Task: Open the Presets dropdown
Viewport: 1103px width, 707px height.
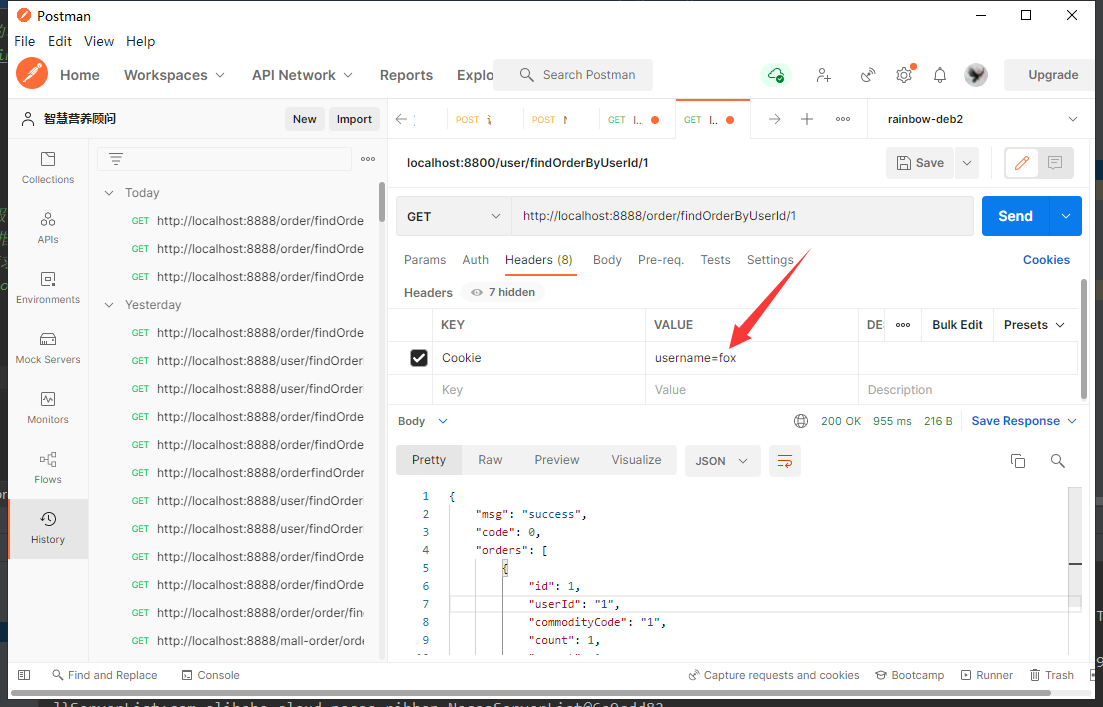Action: [x=1034, y=324]
